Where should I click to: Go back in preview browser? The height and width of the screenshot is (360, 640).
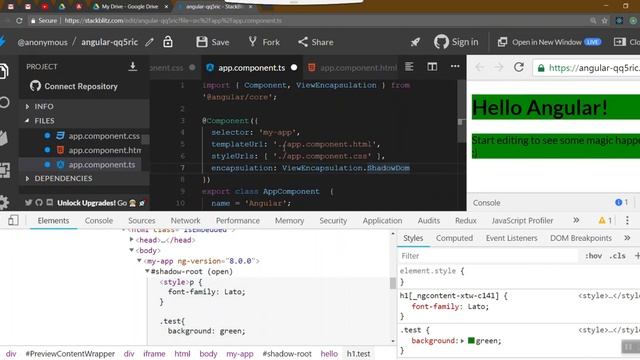480,67
